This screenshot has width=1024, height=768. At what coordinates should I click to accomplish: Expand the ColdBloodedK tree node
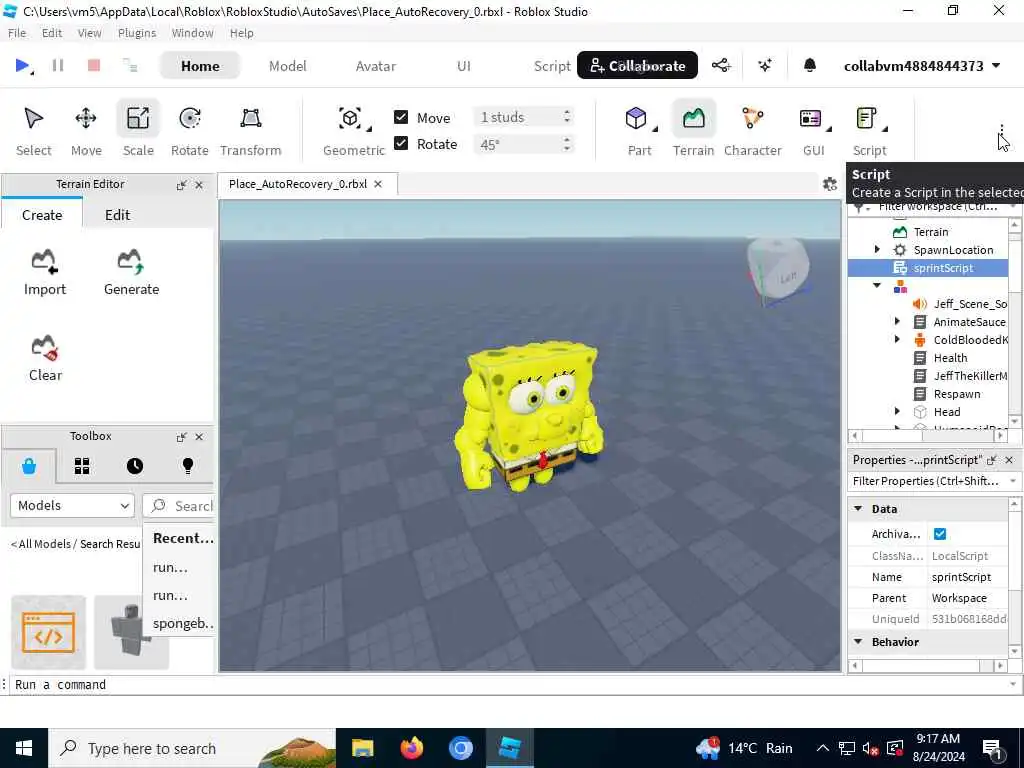[x=897, y=339]
